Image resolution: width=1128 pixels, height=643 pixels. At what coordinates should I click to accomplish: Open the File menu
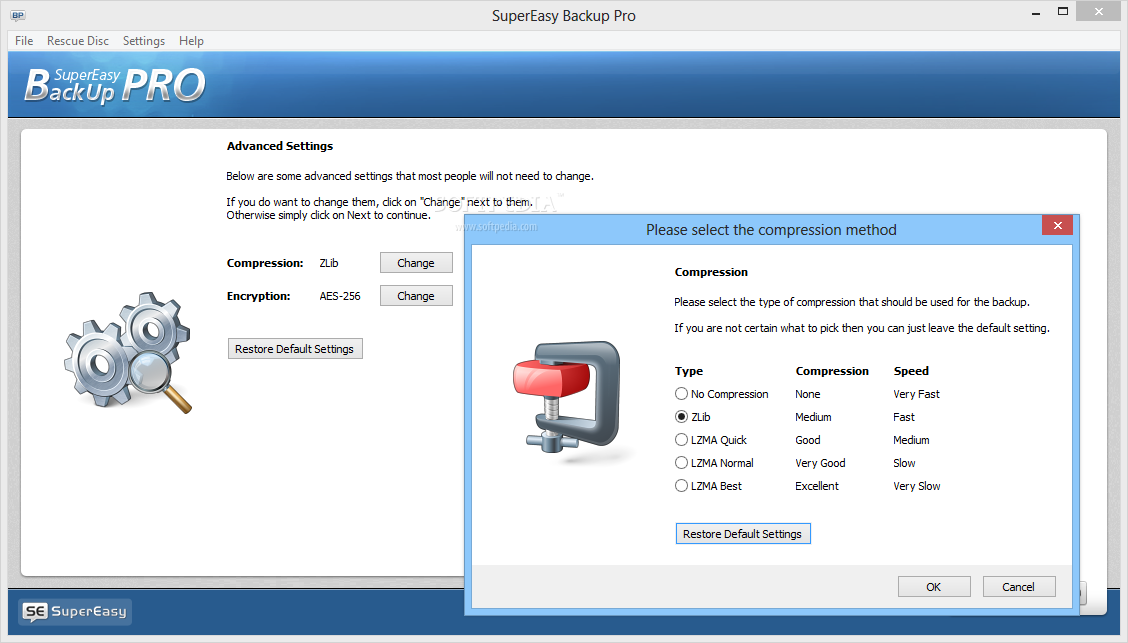24,41
